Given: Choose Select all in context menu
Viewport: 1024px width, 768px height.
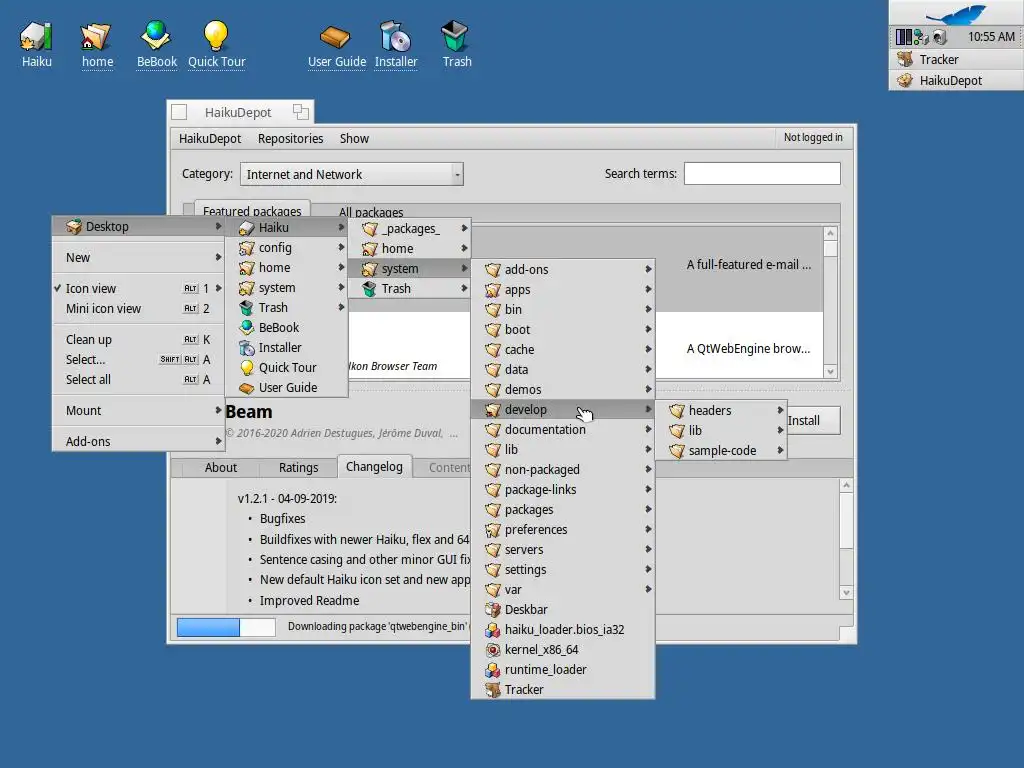Looking at the screenshot, I should [x=138, y=379].
